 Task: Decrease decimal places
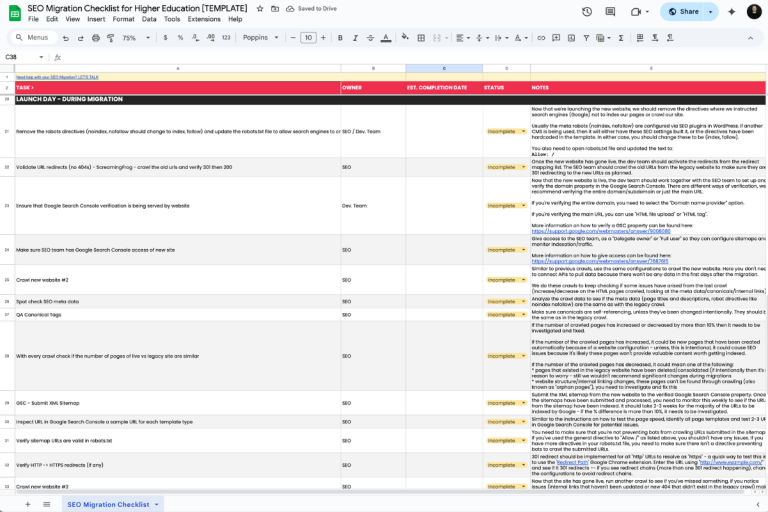coord(195,38)
